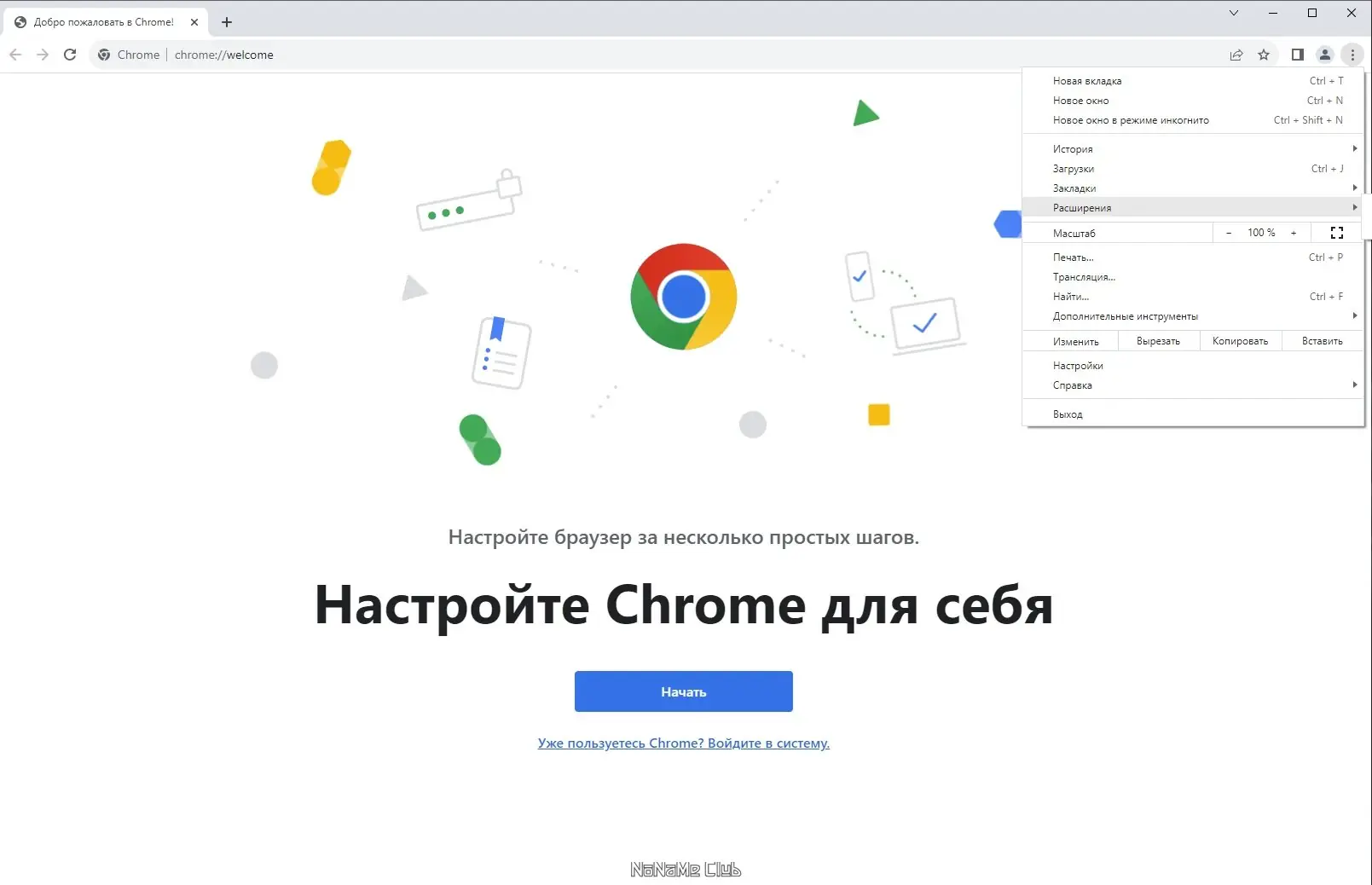Click 'Вырезать' in the edit row
Image resolution: width=1372 pixels, height=885 pixels.
click(1158, 341)
